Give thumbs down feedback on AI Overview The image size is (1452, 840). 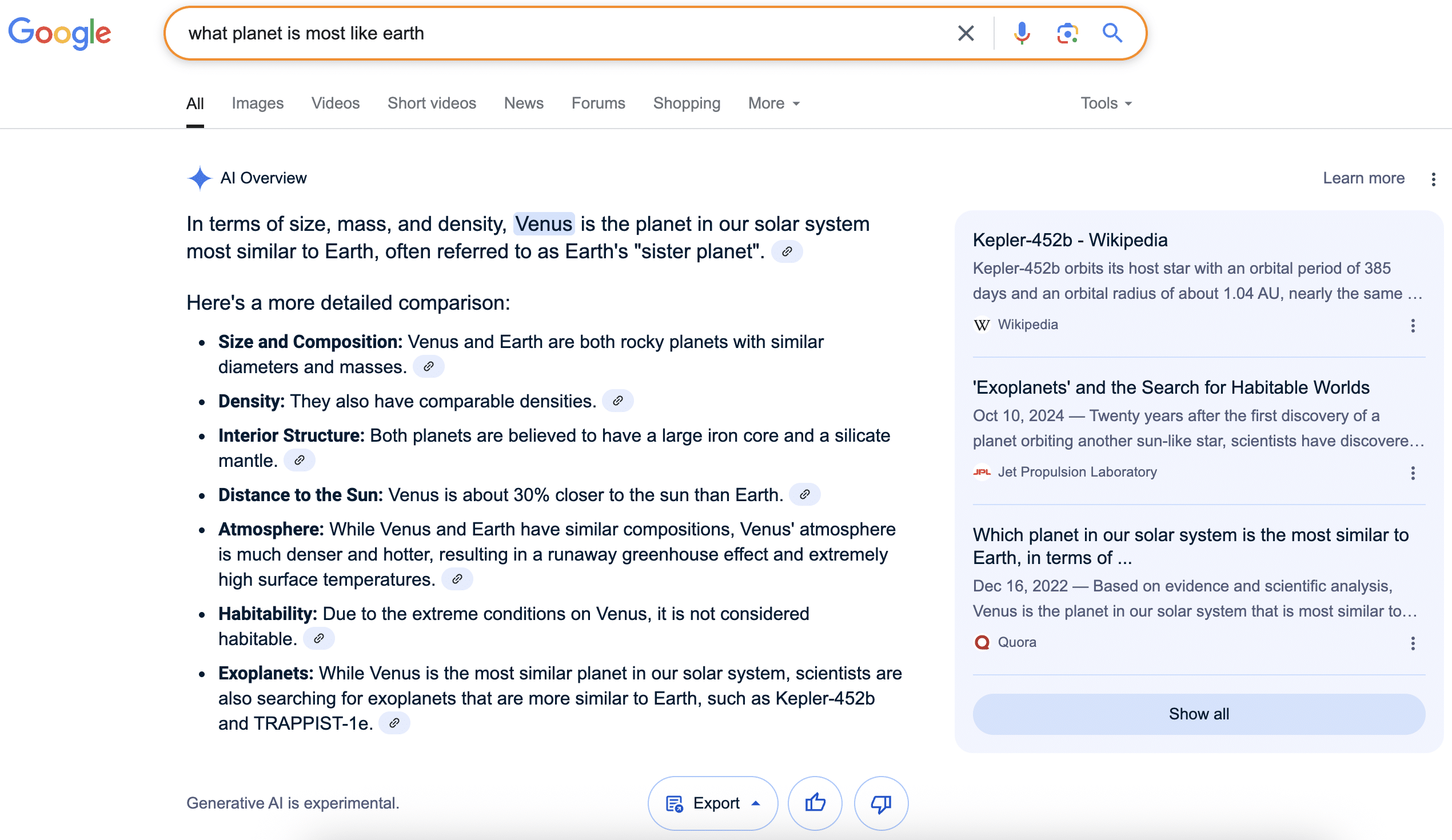[x=881, y=803]
